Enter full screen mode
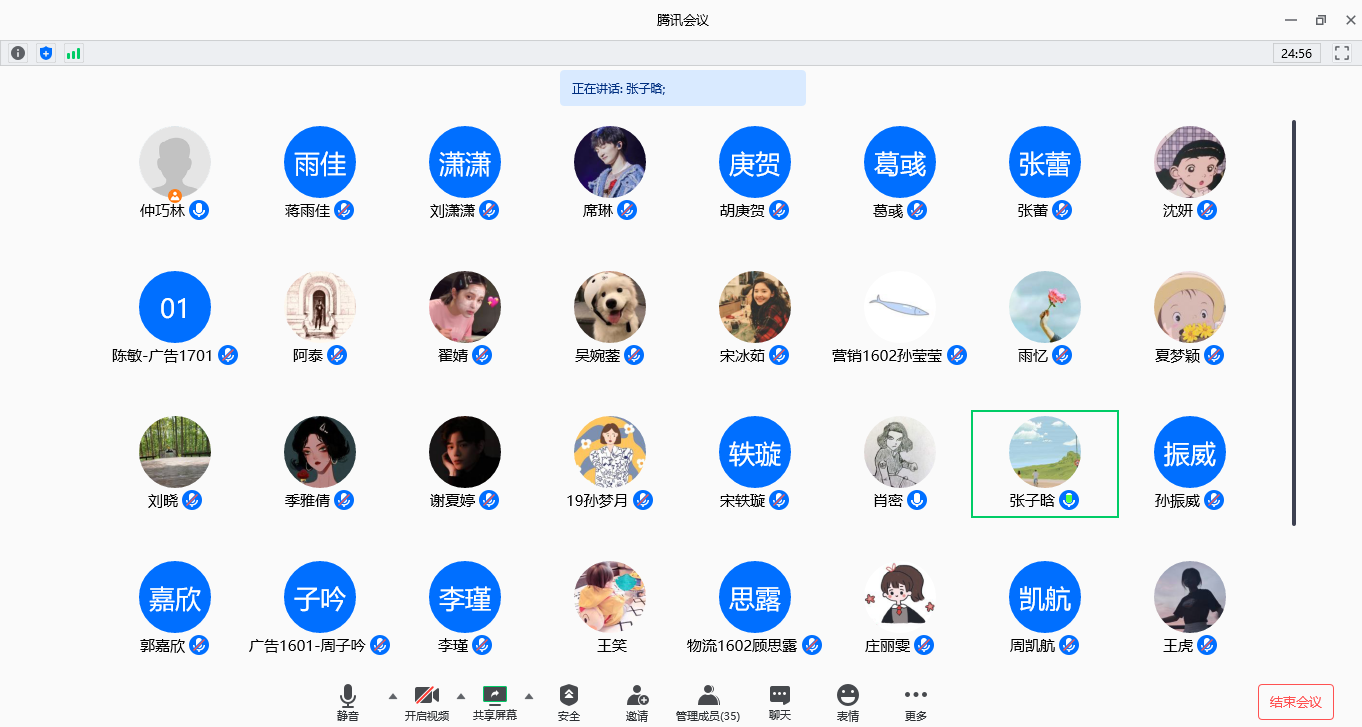1362x727 pixels. 1342,53
